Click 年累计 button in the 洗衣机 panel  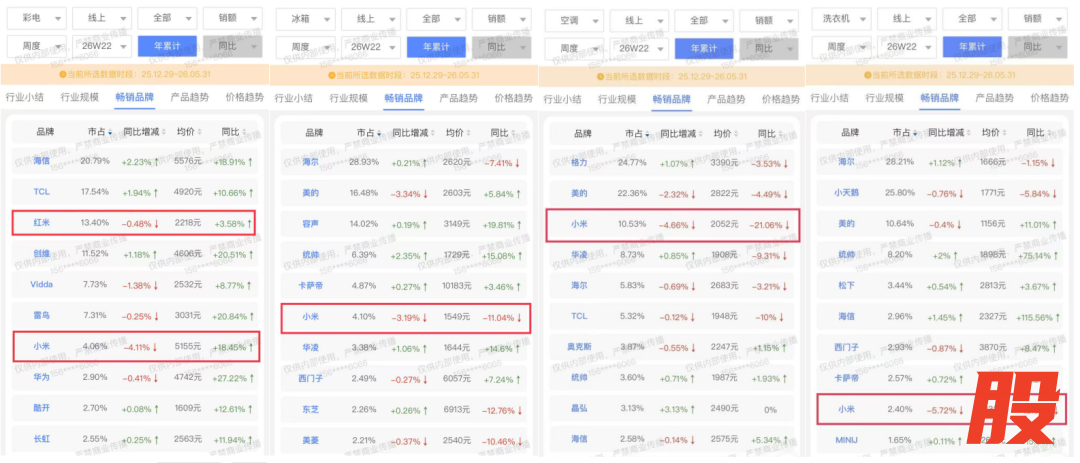pos(972,47)
